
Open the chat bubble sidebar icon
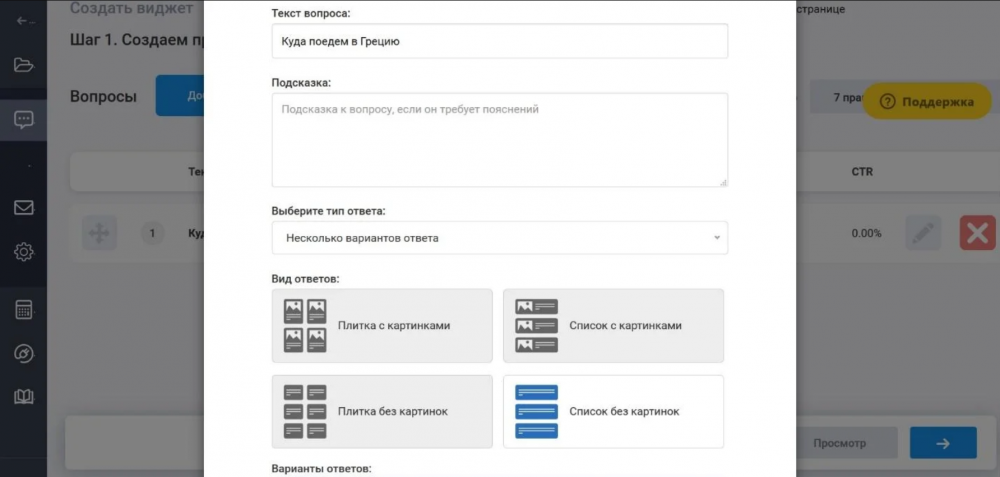point(24,120)
